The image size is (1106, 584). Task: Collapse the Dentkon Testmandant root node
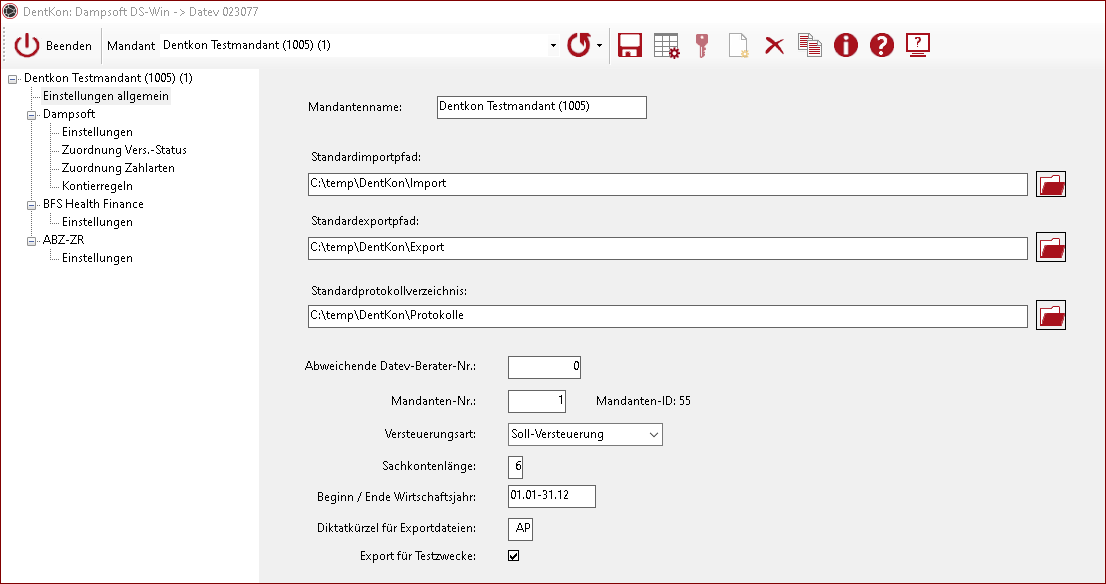click(12, 79)
